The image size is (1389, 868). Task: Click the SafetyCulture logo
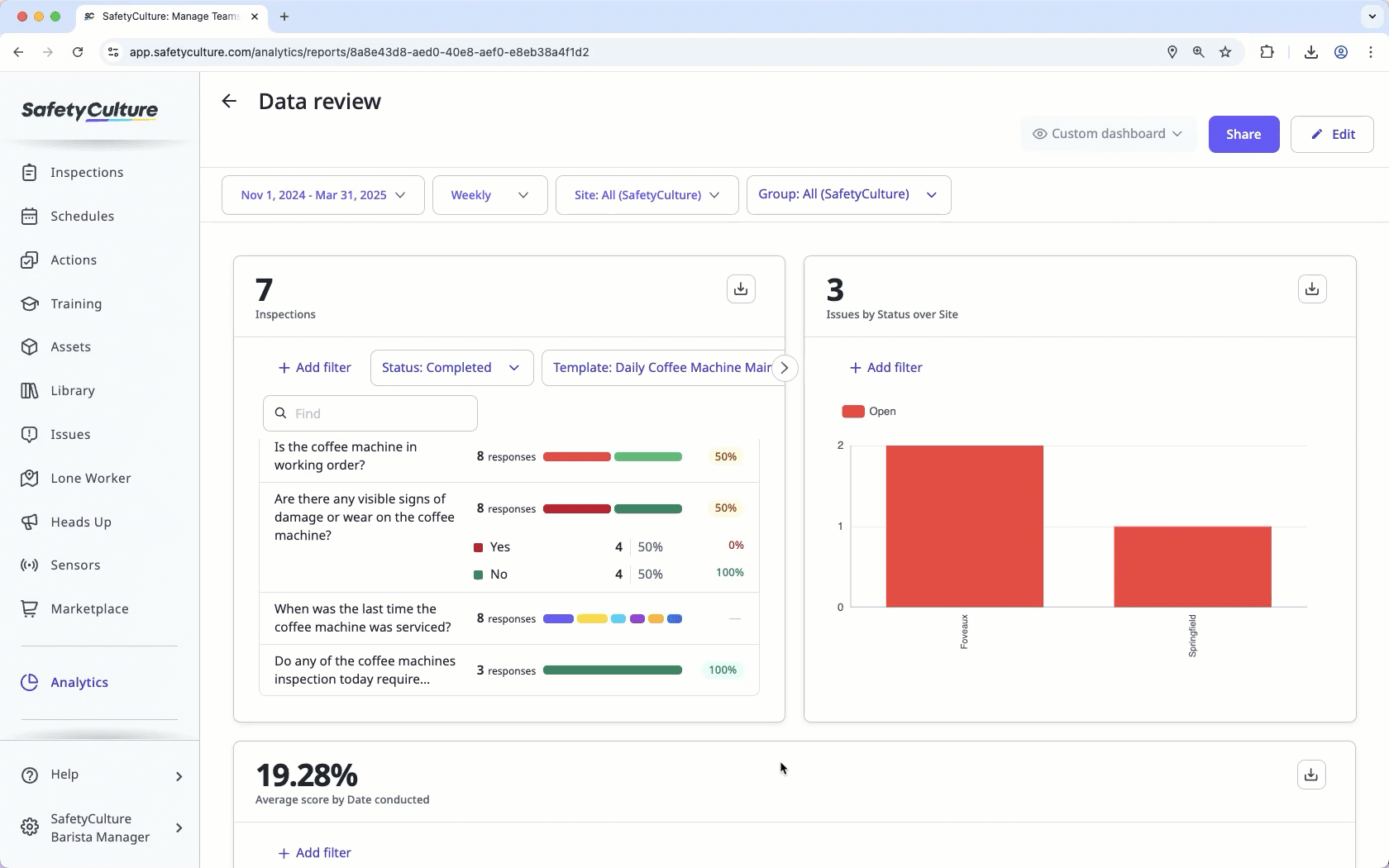tap(89, 111)
